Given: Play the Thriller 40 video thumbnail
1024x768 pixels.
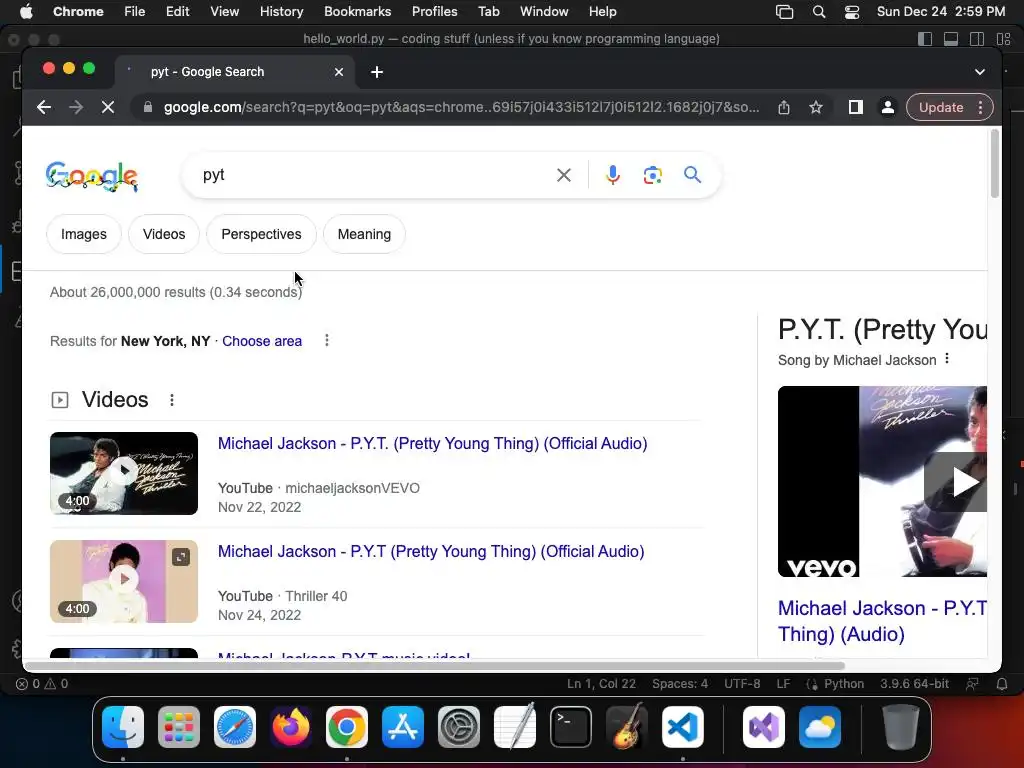Looking at the screenshot, I should point(123,581).
